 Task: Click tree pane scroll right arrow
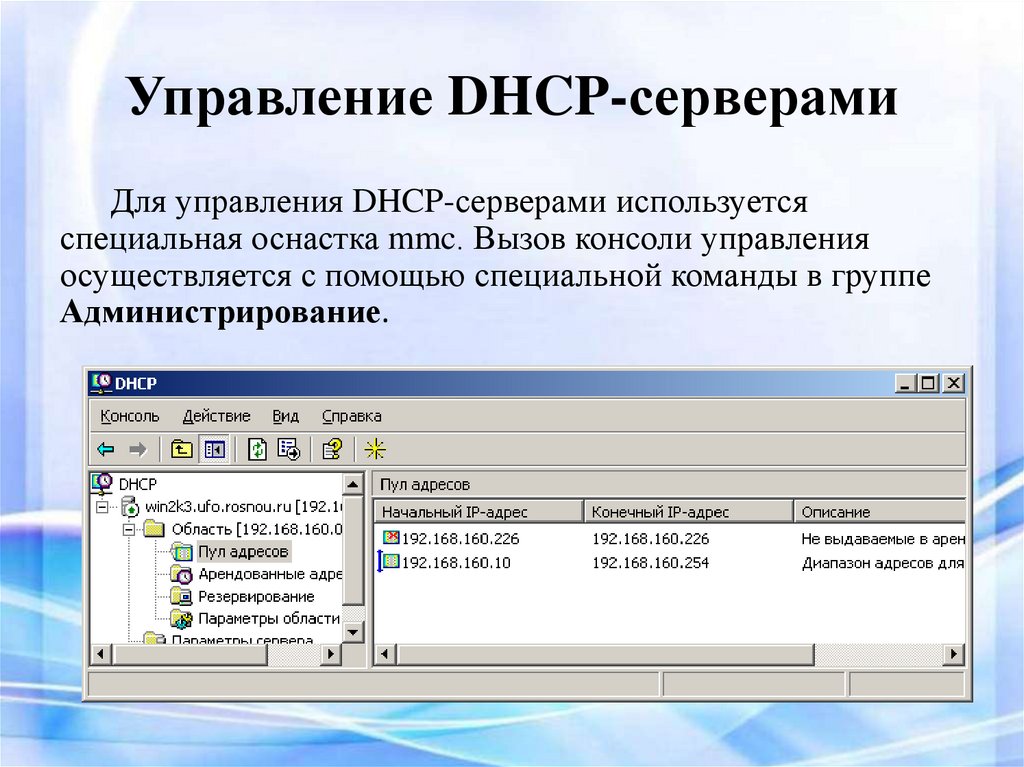tap(332, 653)
